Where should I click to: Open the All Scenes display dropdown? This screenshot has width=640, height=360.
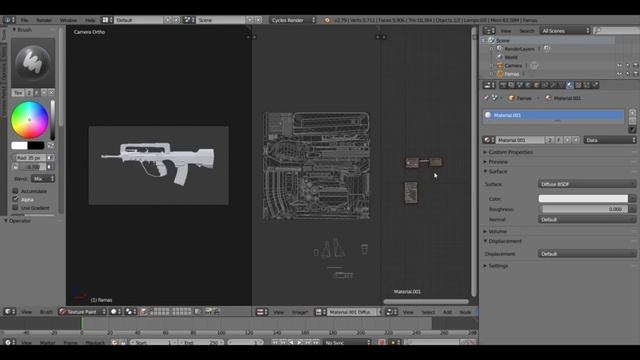pyautogui.click(x=565, y=31)
